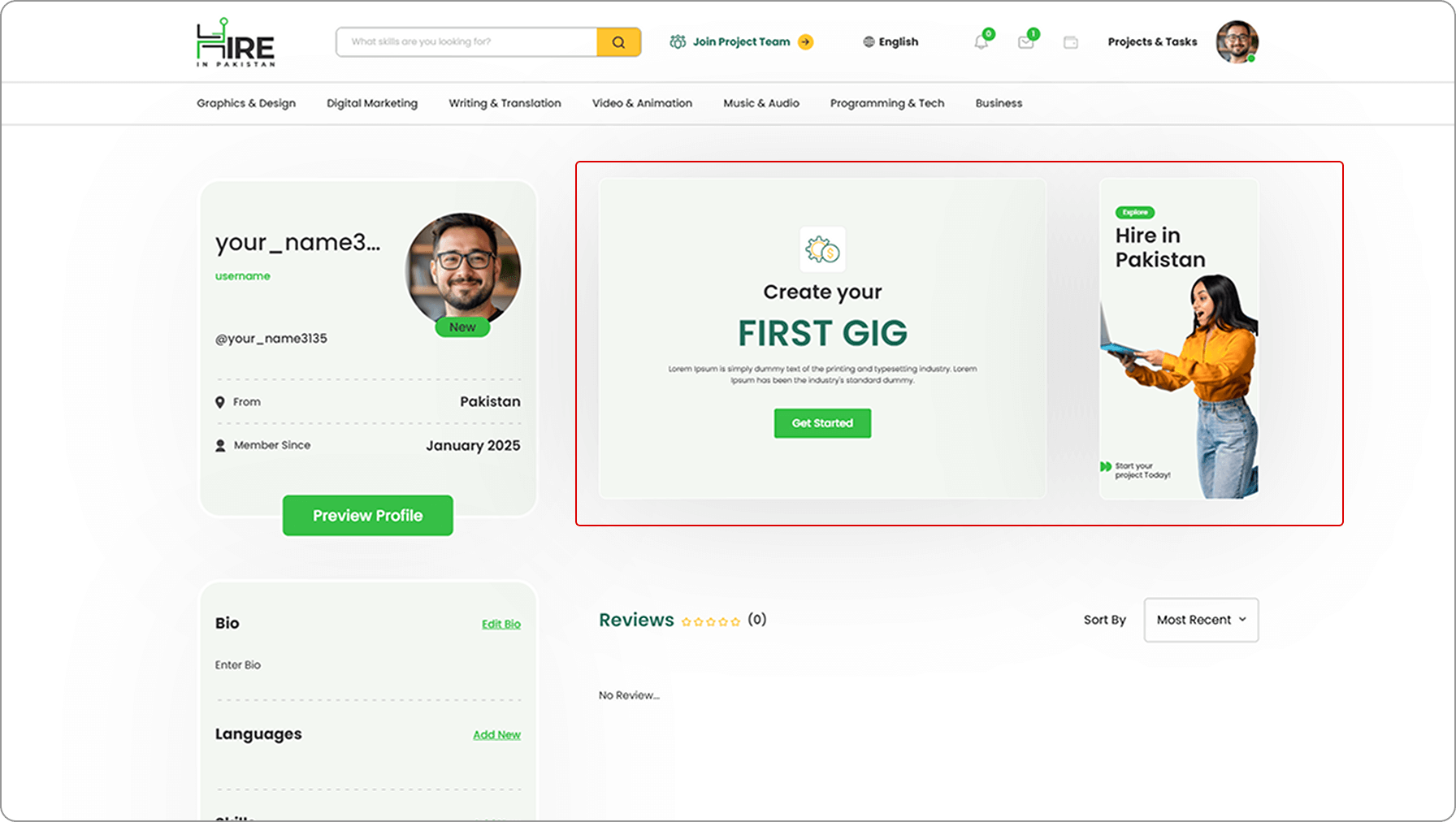Open the messages envelope icon

1026,42
